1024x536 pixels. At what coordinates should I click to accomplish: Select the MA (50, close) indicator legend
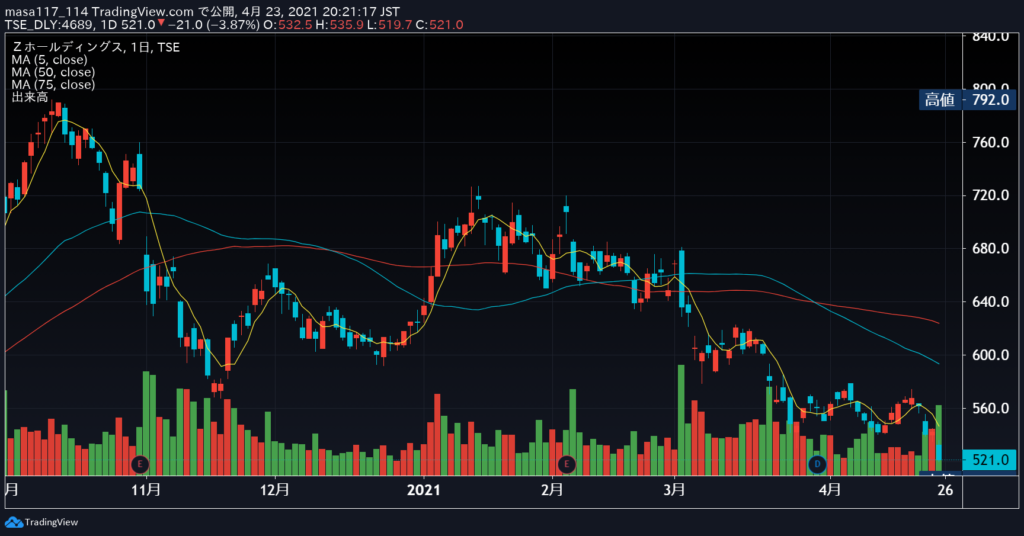(x=53, y=72)
